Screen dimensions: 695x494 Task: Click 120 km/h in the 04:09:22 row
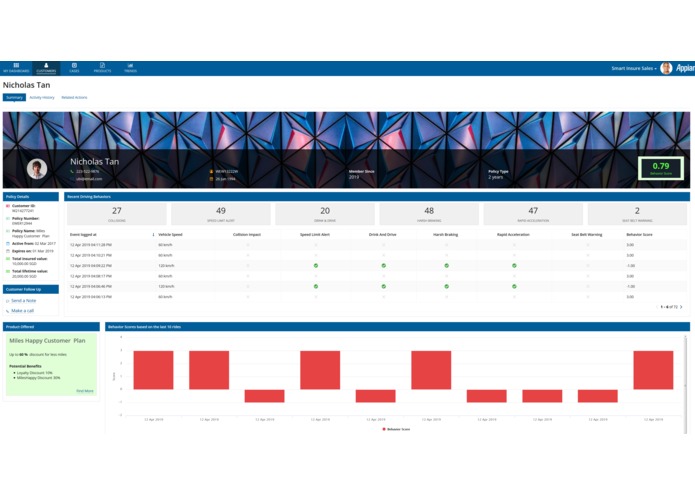166,266
